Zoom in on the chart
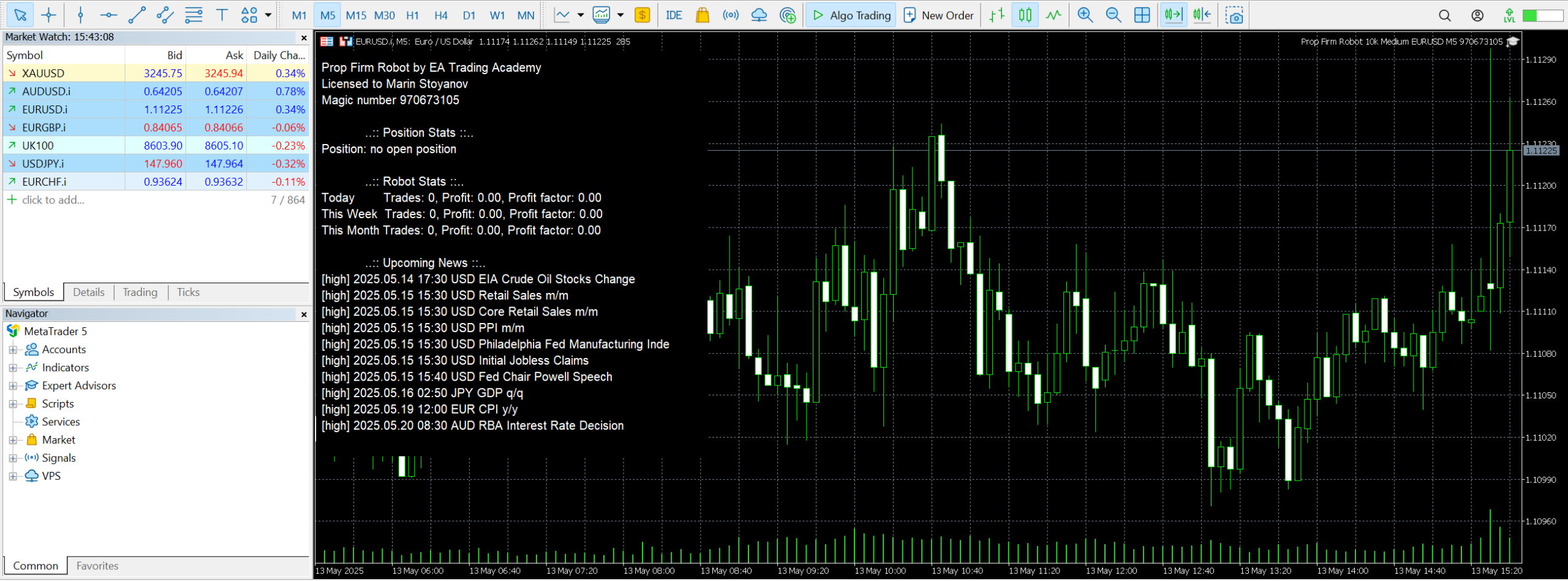Viewport: 1568px width, 581px height. click(x=1085, y=15)
